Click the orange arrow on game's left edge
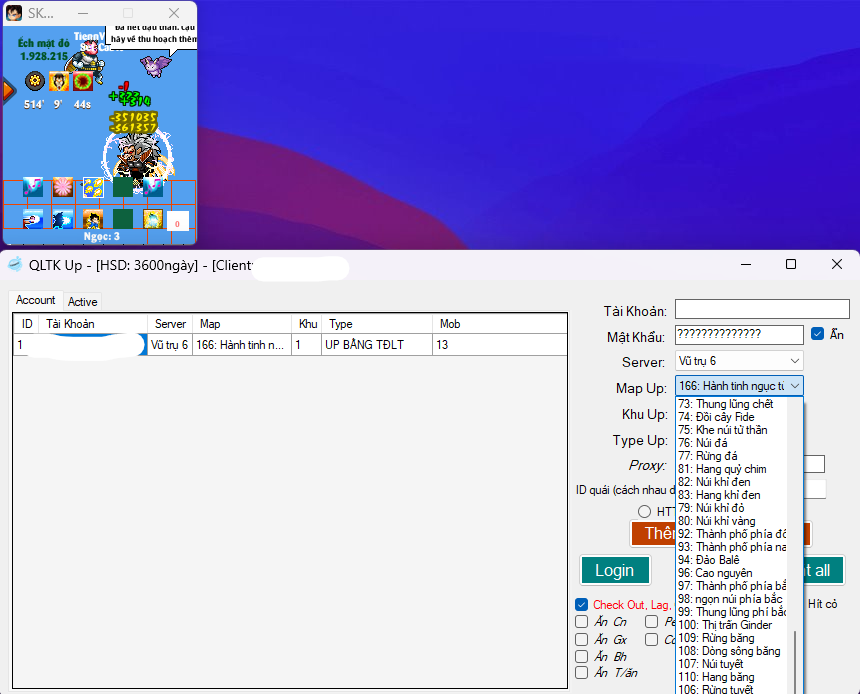Screen dimensions: 860x694 [8, 92]
